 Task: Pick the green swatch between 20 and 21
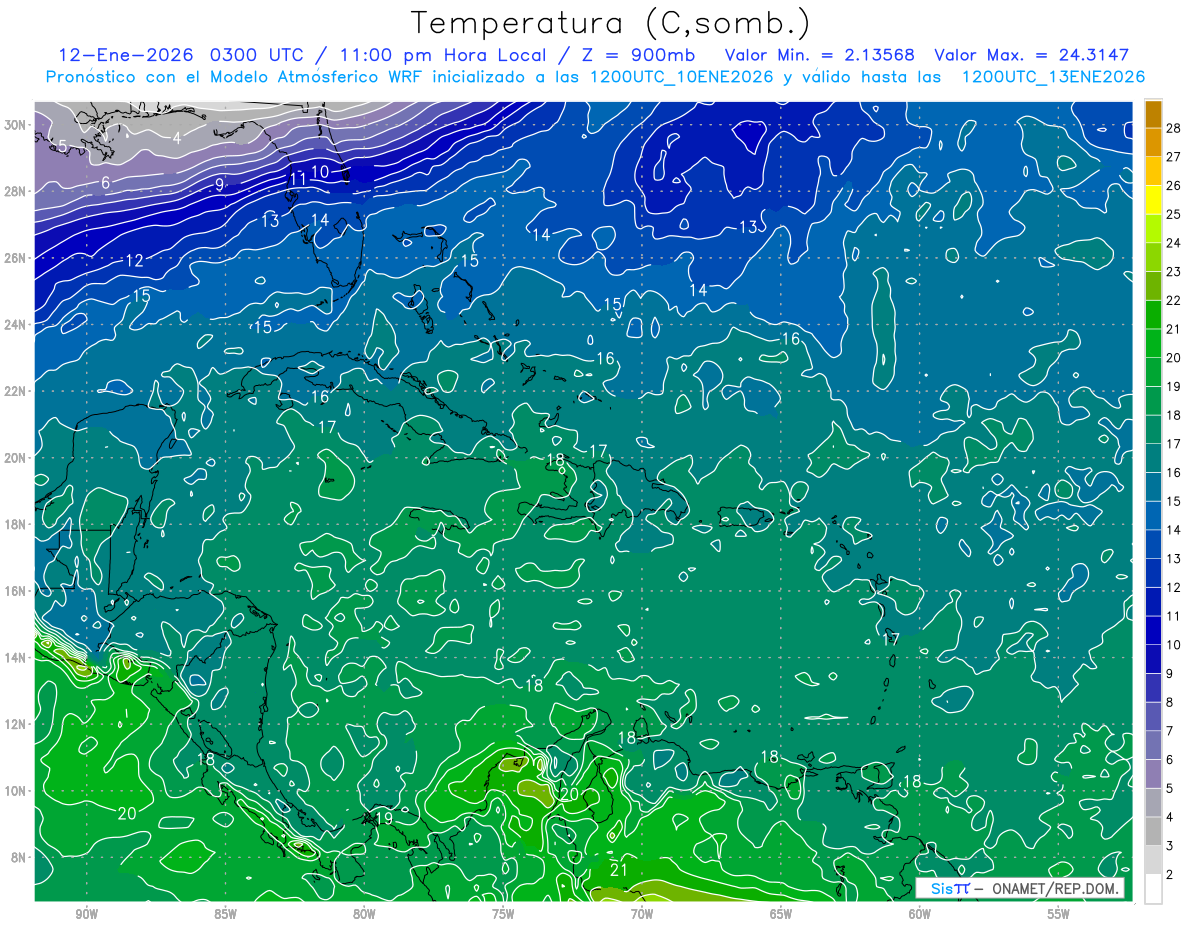coord(1153,343)
